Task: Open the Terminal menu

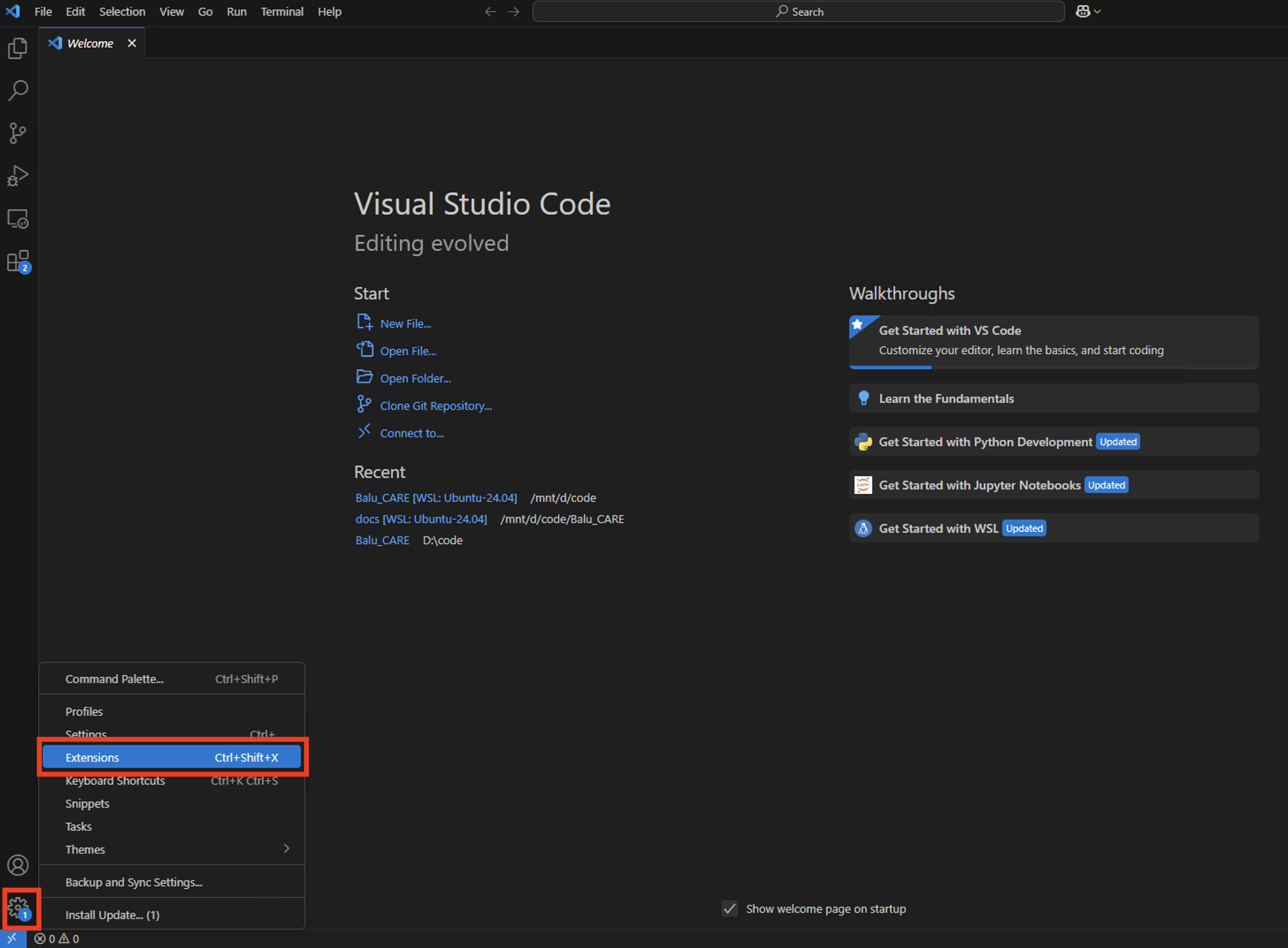Action: [x=282, y=11]
